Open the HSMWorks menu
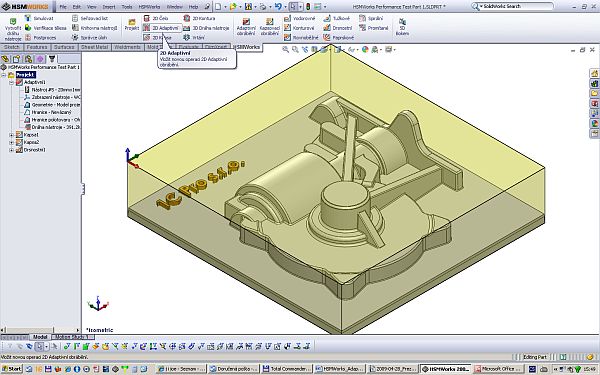The image size is (600, 375). click(x=149, y=7)
